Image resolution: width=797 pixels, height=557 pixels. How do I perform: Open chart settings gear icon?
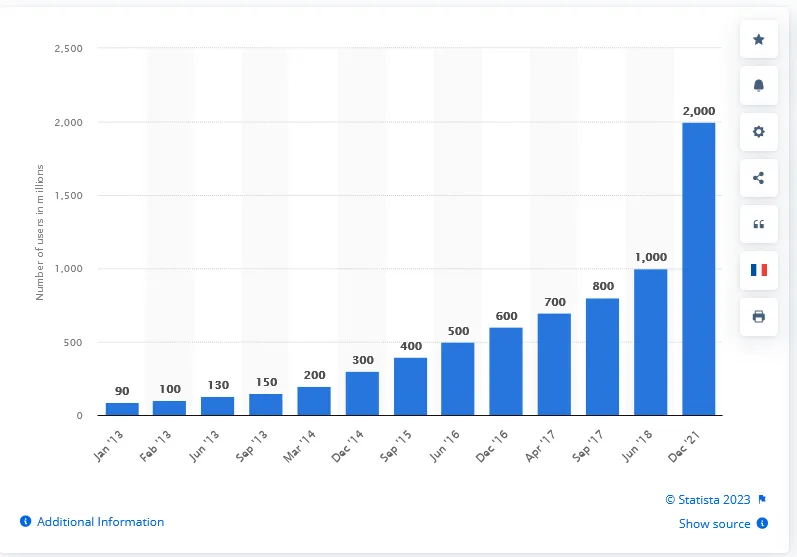[758, 132]
